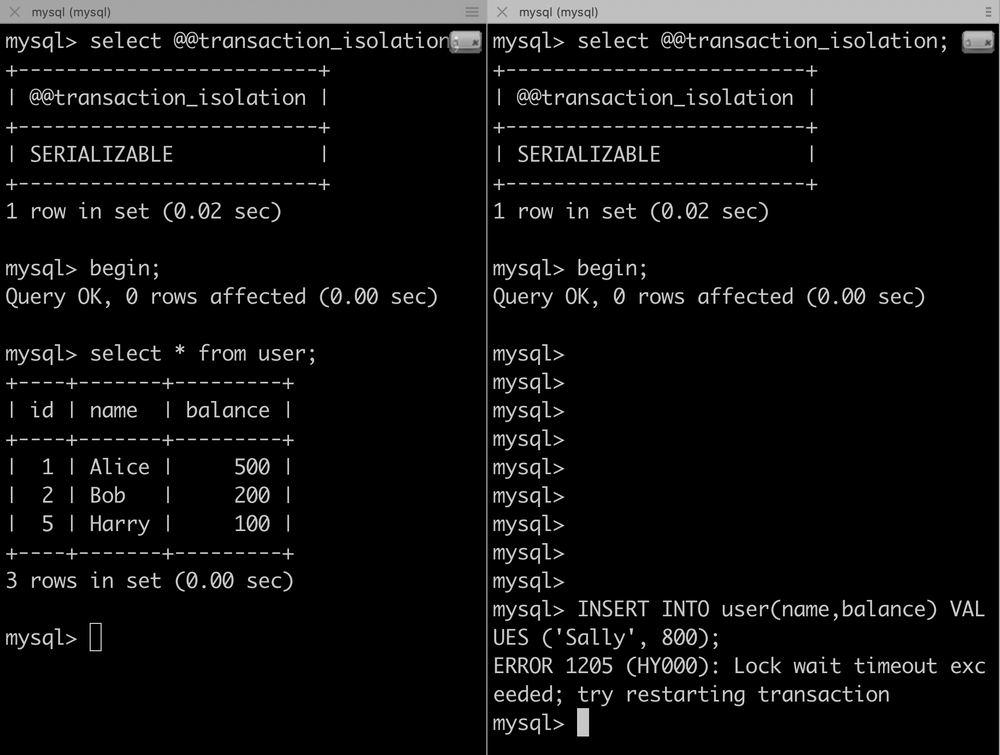Screen dimensions: 1000x755
Task: Click the Harry row in the user table
Action: pos(149,524)
